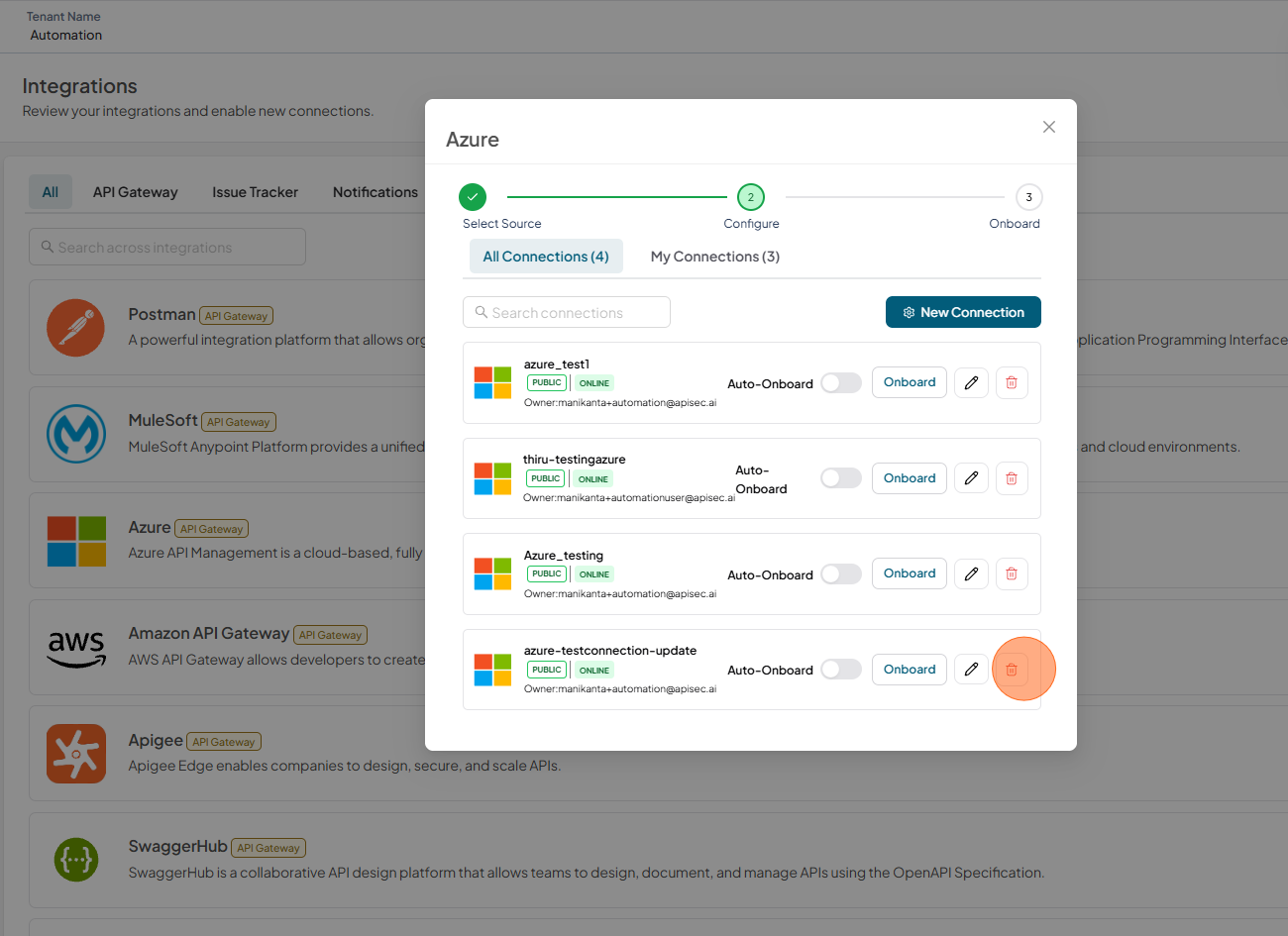Screen dimensions: 1288x936
Task: Focus the Search connections field
Action: pos(567,312)
